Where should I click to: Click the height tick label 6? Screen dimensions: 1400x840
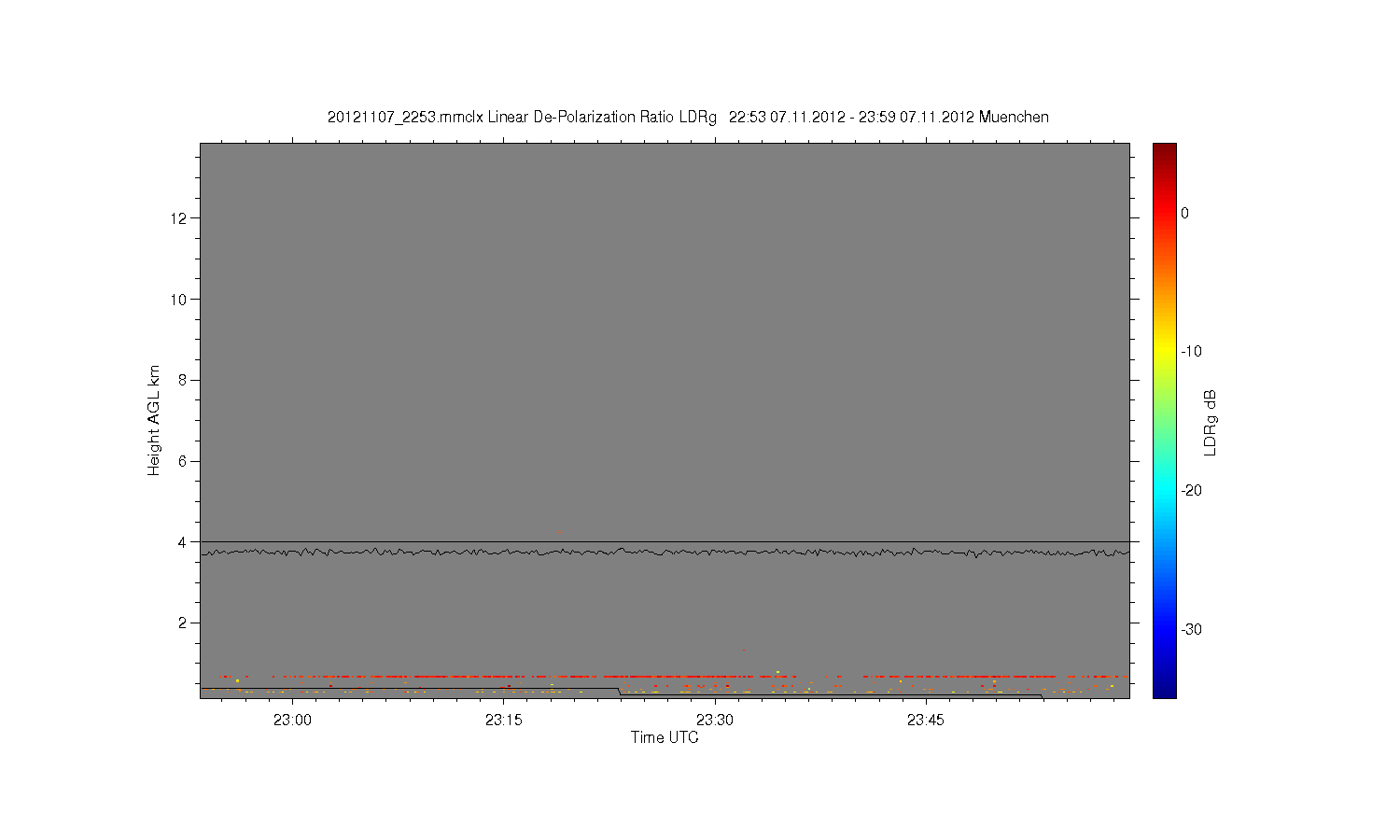(183, 461)
